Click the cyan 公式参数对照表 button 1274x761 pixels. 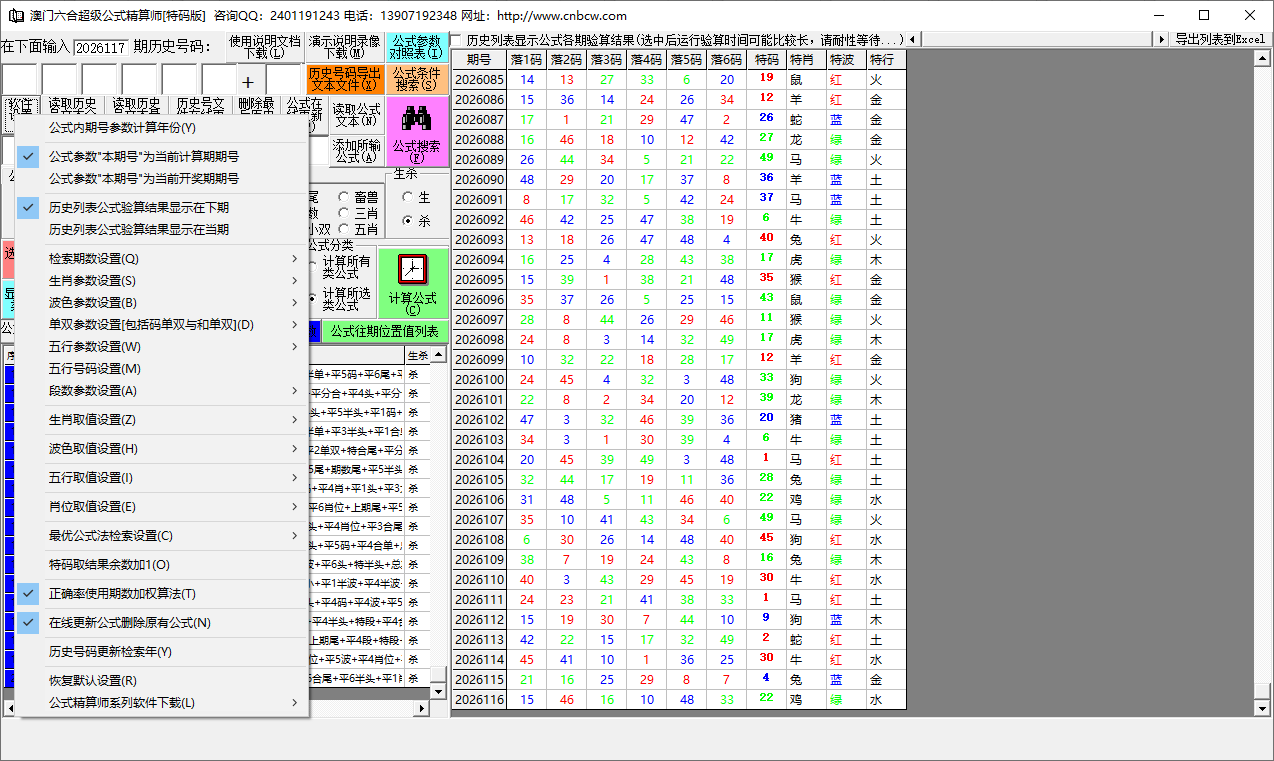coord(416,46)
